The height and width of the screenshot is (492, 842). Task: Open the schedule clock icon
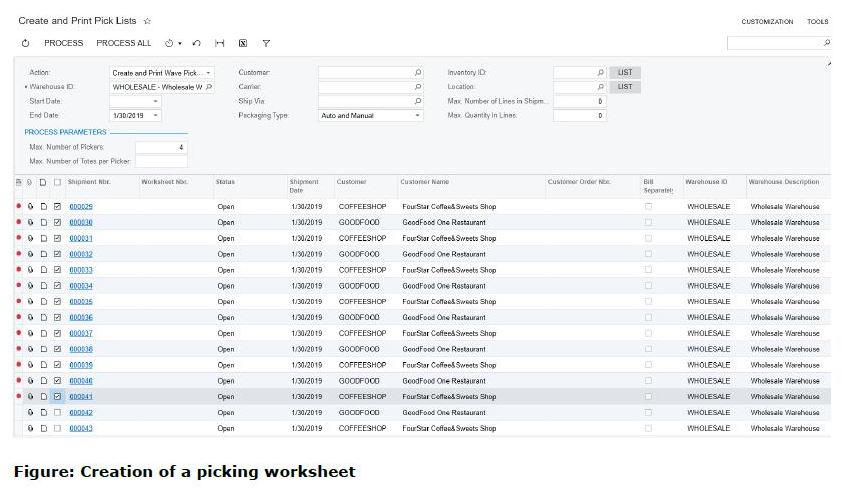point(169,43)
